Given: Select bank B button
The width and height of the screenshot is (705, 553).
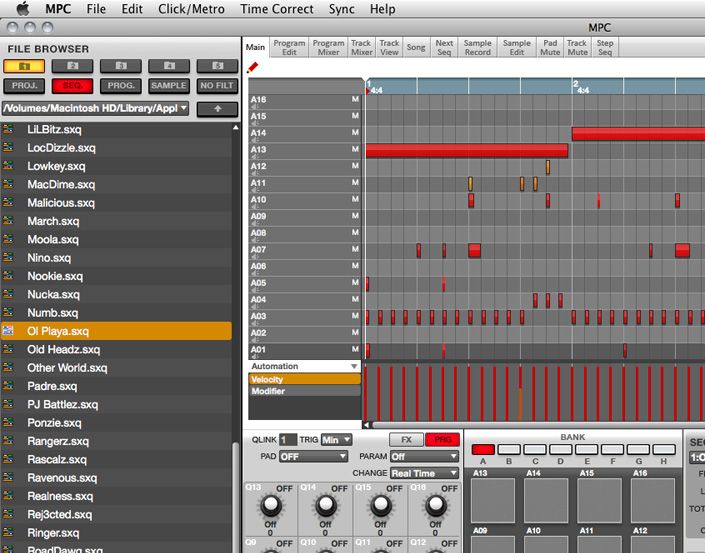Looking at the screenshot, I should click(509, 449).
